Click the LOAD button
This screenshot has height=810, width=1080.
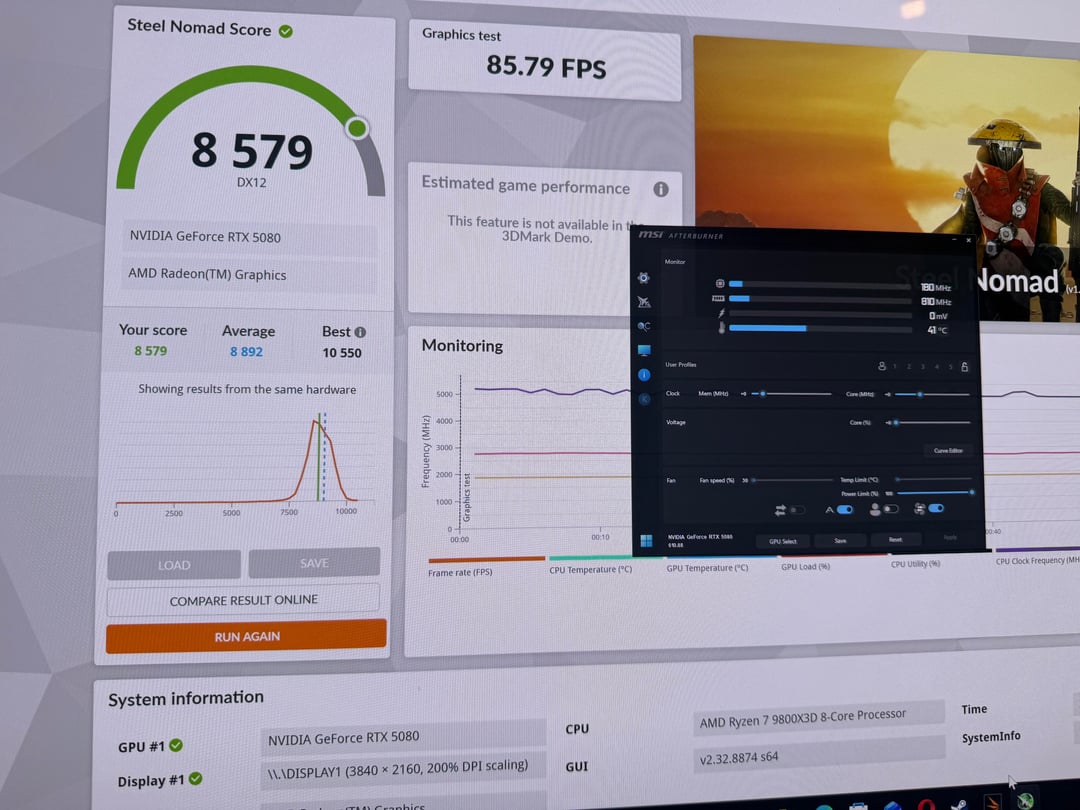point(174,565)
